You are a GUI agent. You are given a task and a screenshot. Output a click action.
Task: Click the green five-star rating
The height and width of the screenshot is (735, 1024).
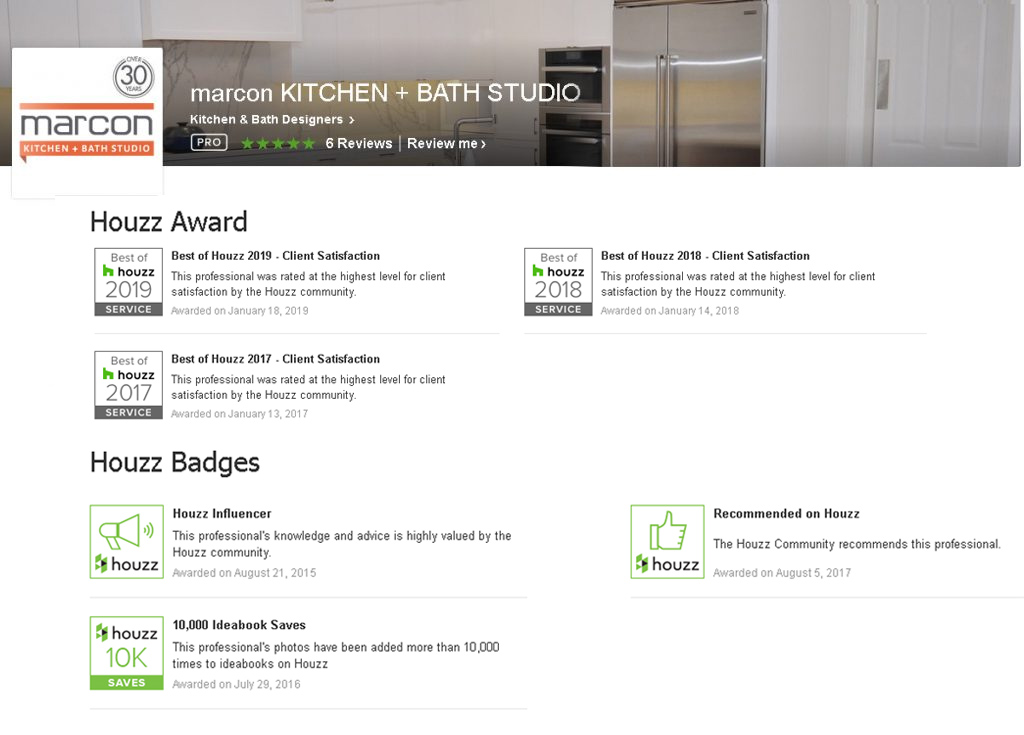(277, 144)
